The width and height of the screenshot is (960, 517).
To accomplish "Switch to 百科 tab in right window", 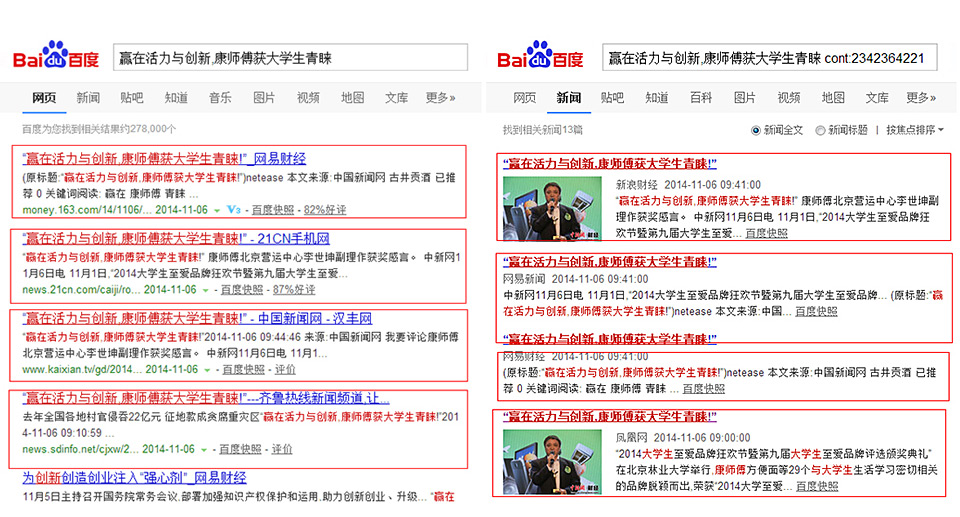I will 701,97.
